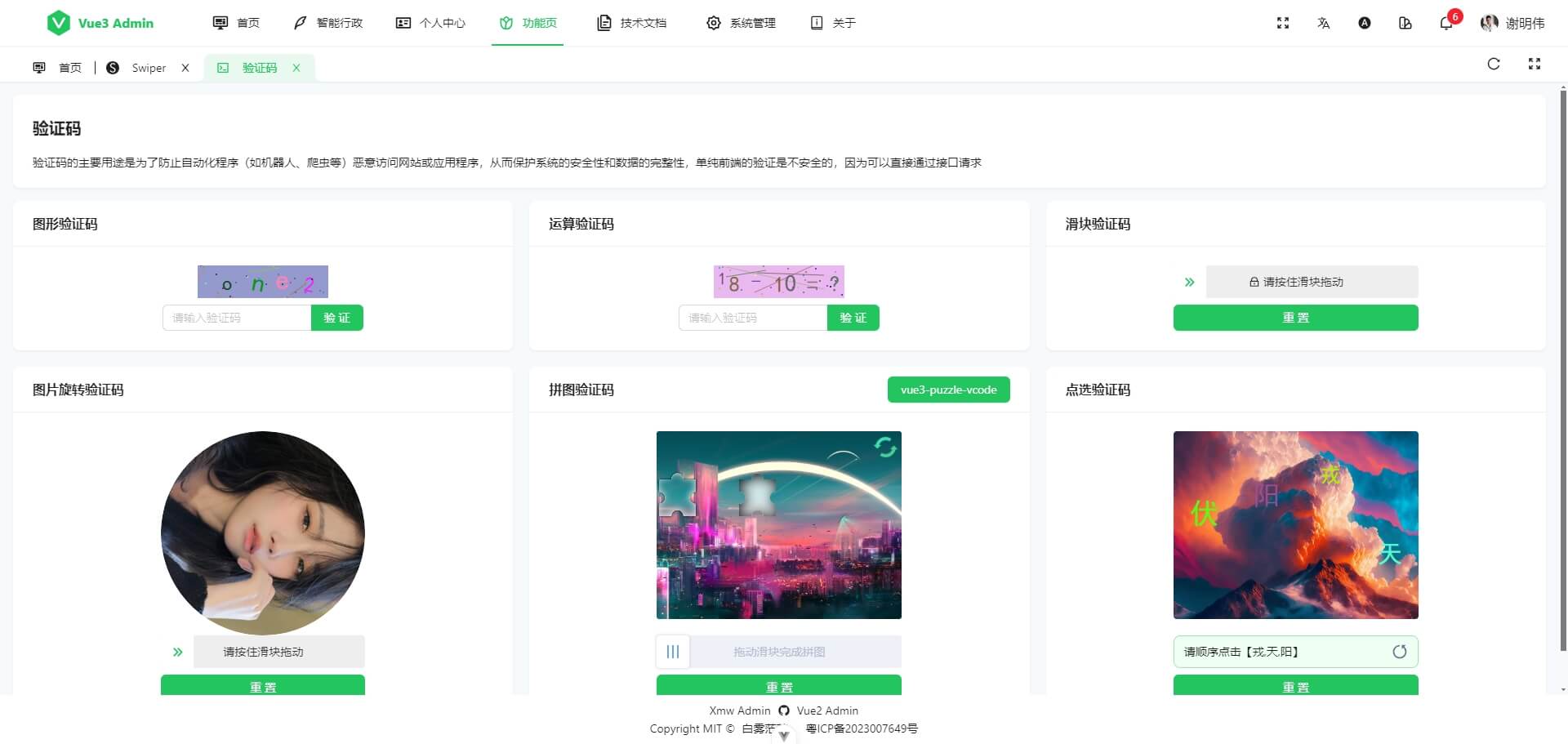
Task: Open the 首页 top menu
Action: tap(236, 23)
